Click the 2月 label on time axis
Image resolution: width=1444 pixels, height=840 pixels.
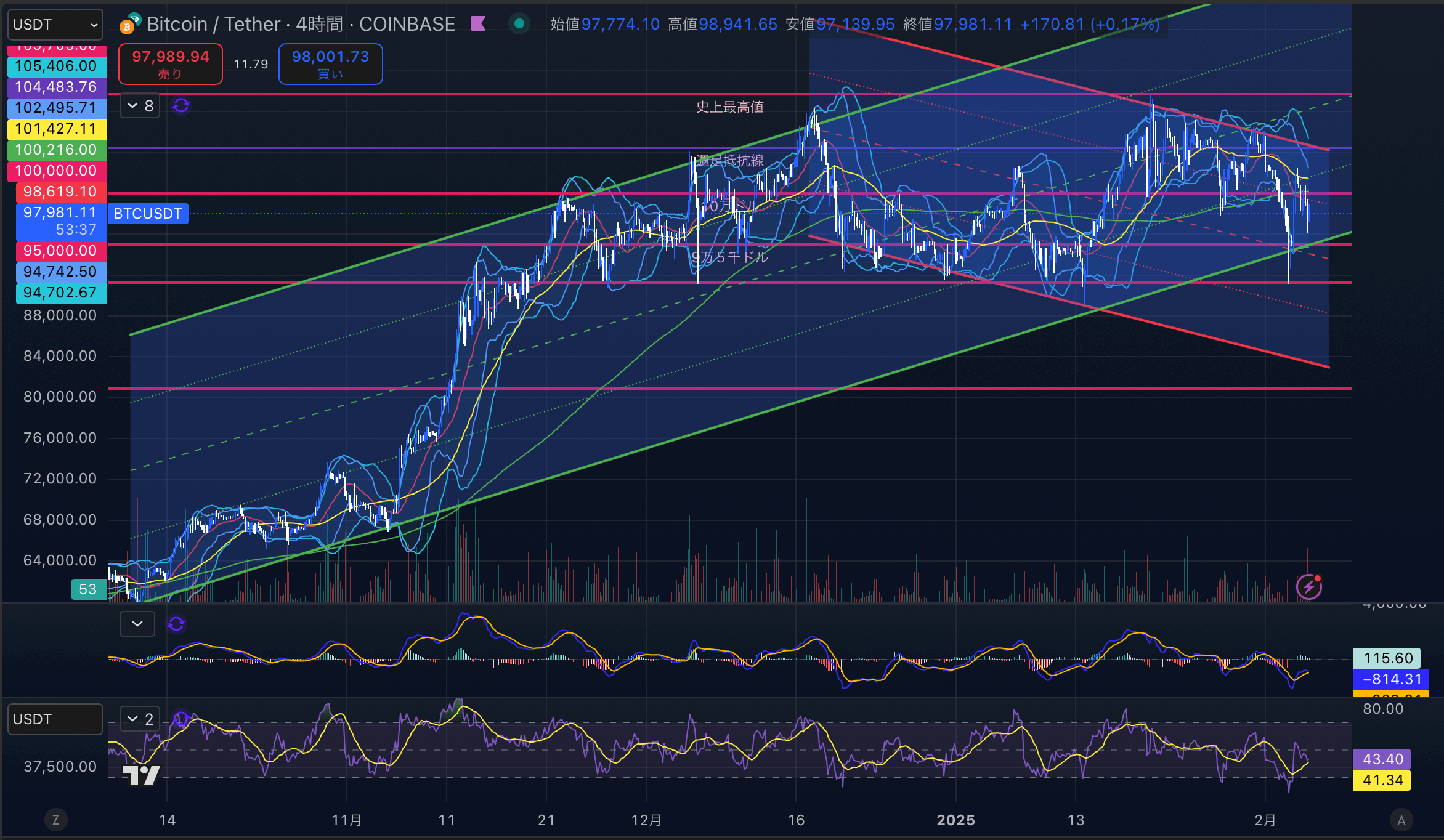tap(1265, 820)
